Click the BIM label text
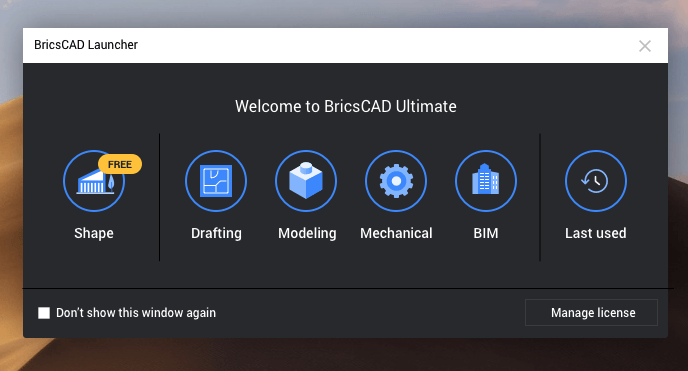This screenshot has width=688, height=371. (x=486, y=233)
